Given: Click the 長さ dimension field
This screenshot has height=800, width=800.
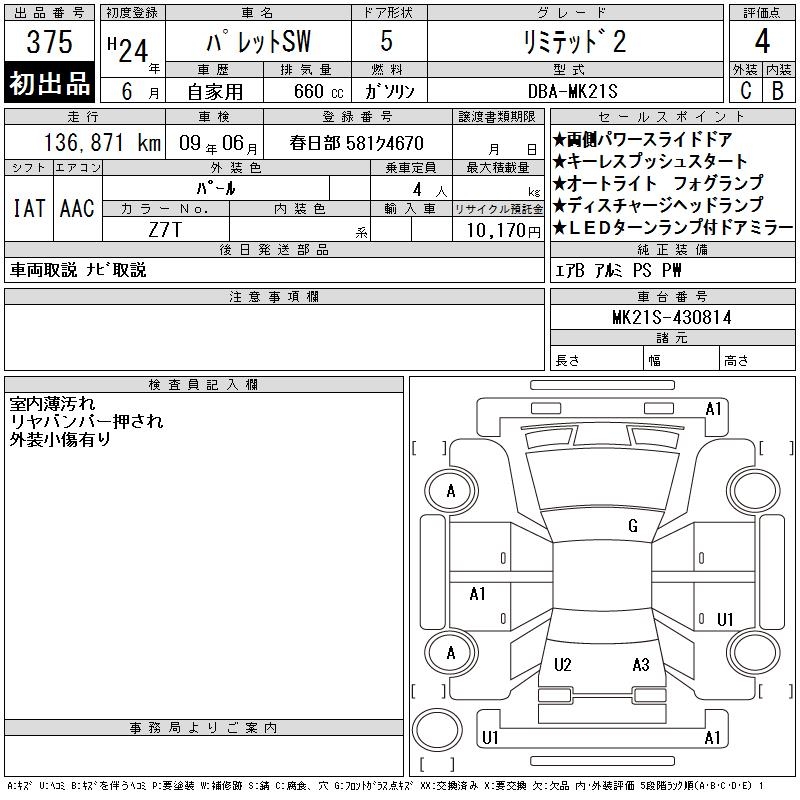Looking at the screenshot, I should point(597,358).
